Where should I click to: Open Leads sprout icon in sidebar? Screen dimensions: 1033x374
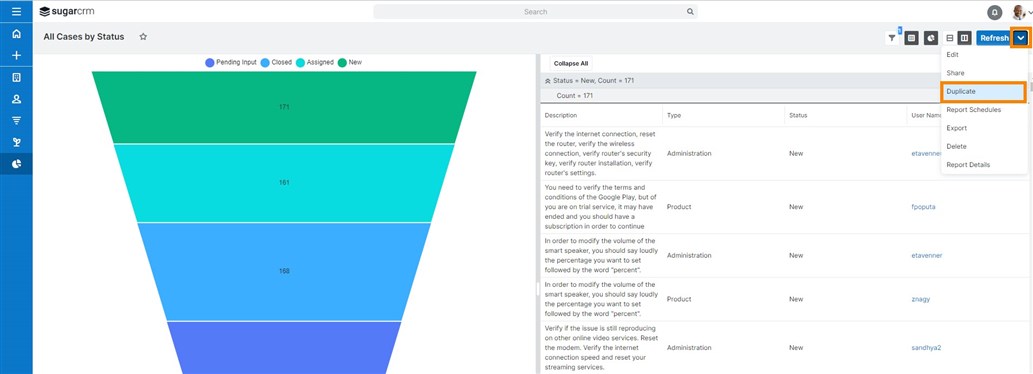point(16,142)
